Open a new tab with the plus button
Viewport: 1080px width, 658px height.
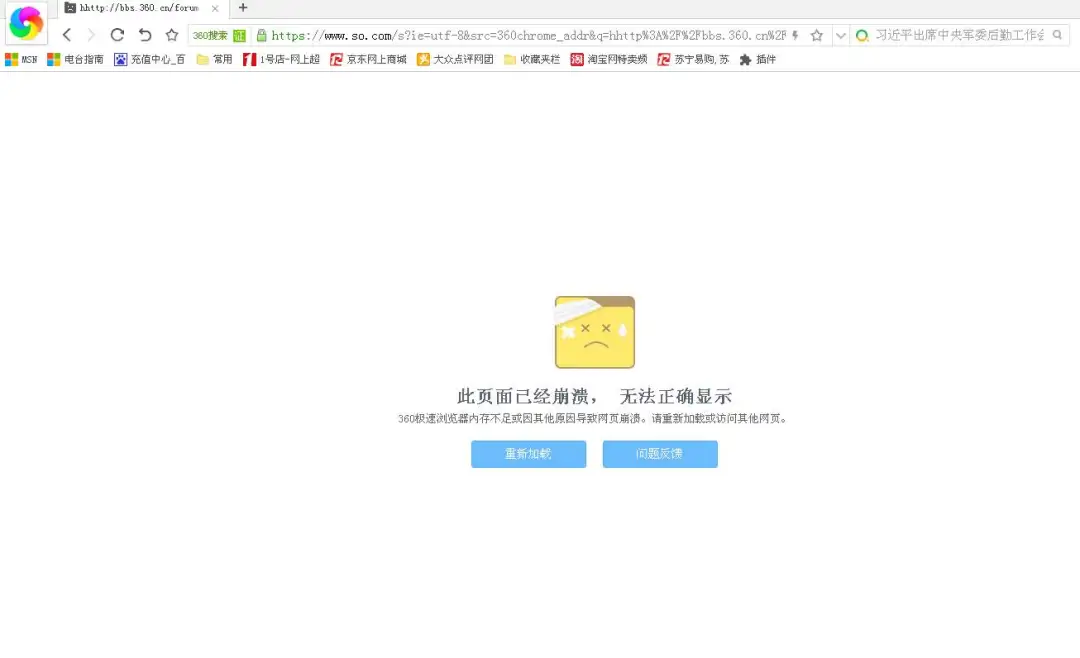click(243, 8)
